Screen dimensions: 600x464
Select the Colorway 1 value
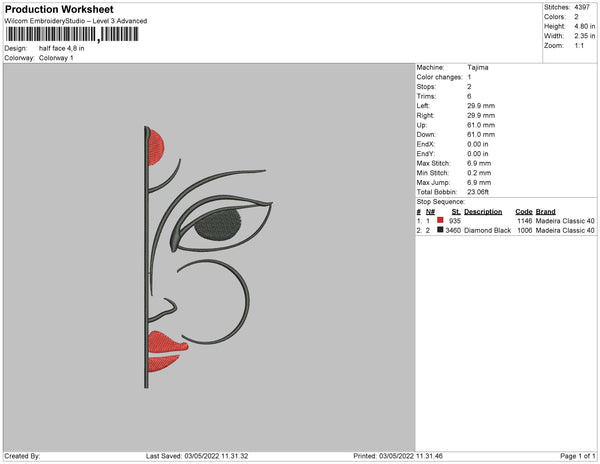[56, 58]
